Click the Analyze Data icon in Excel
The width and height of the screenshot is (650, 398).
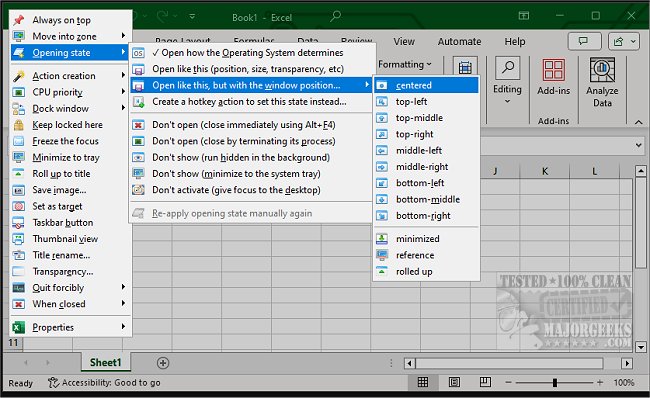pos(602,70)
